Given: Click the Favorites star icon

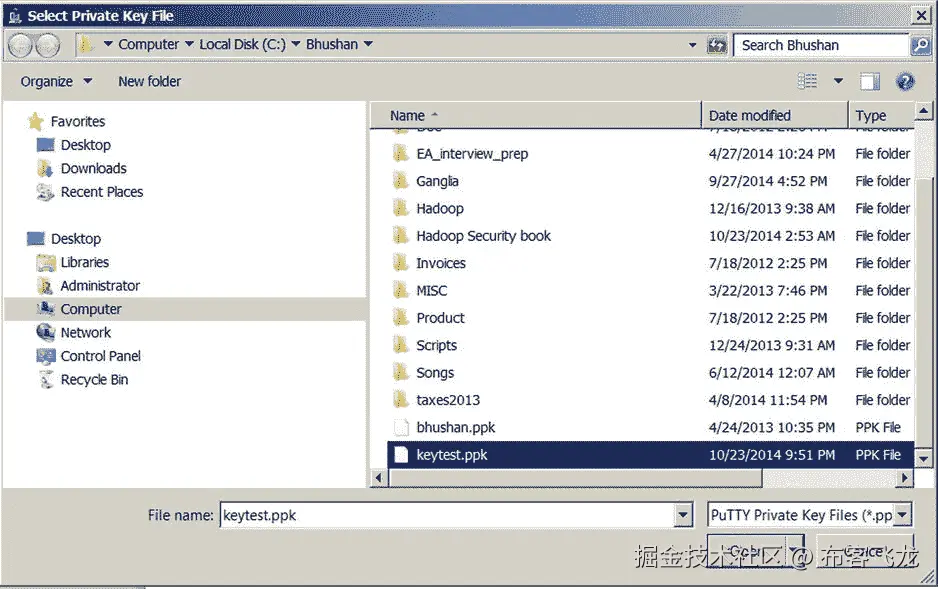Looking at the screenshot, I should pyautogui.click(x=36, y=121).
